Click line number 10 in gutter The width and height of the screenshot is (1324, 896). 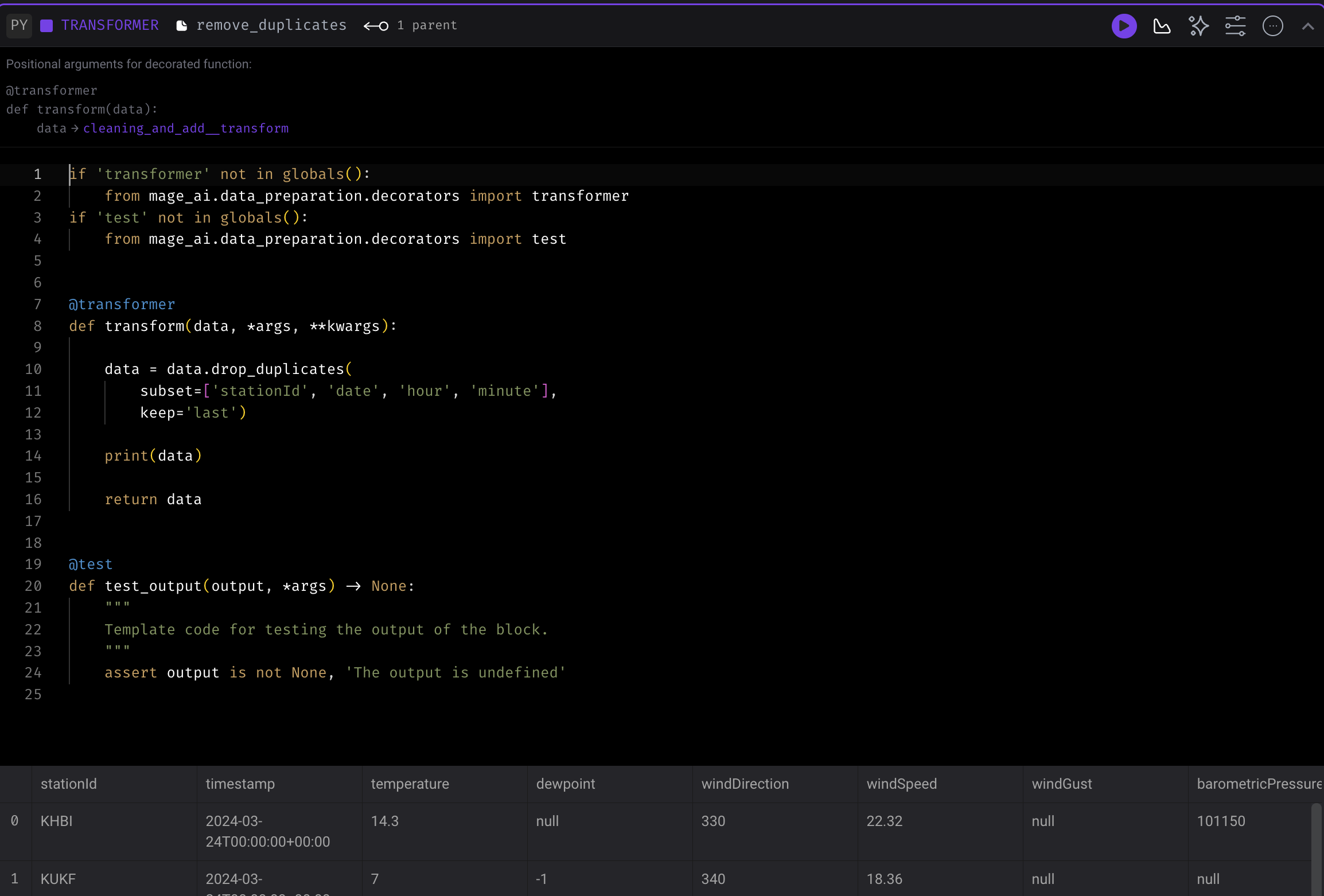pos(33,369)
